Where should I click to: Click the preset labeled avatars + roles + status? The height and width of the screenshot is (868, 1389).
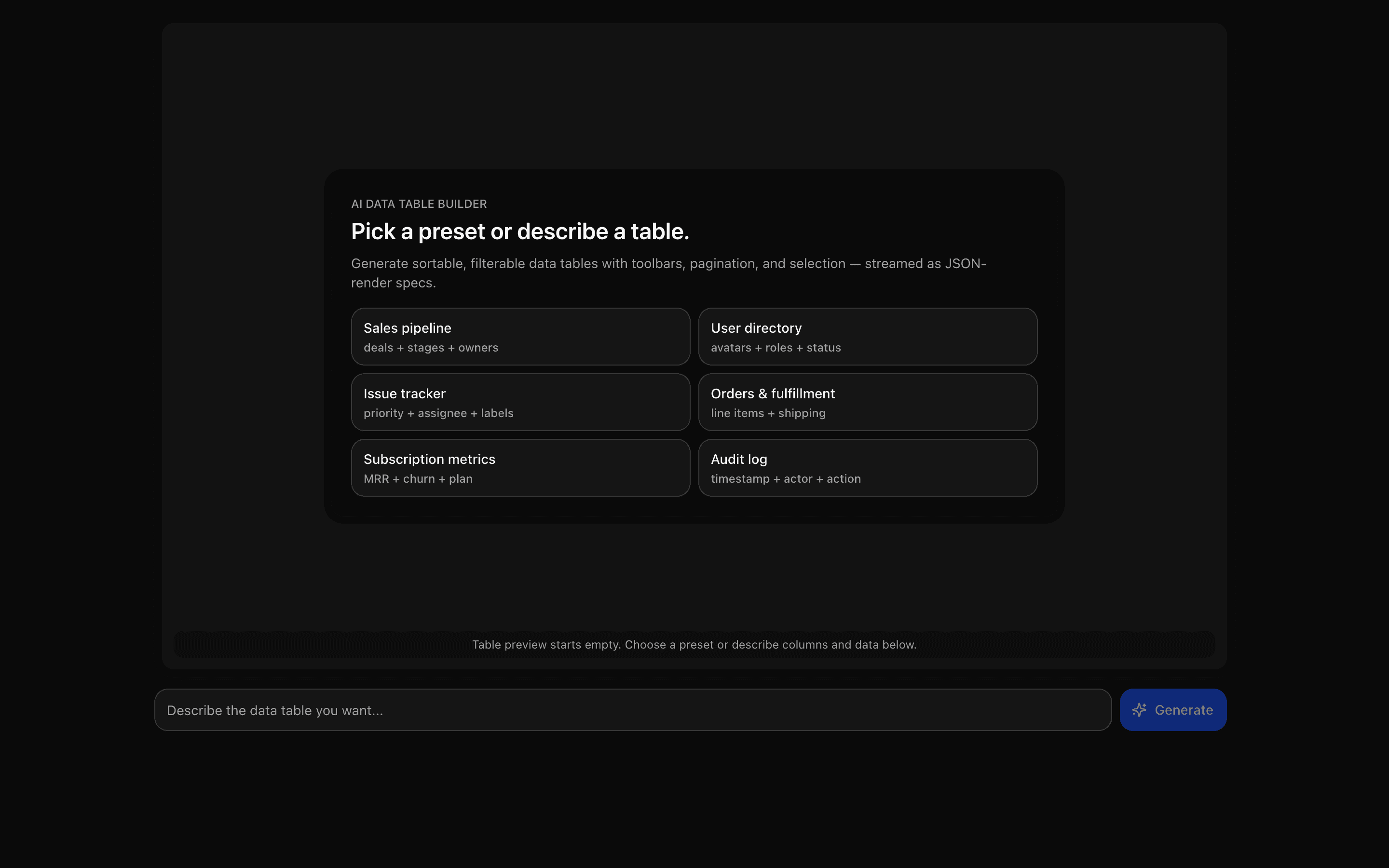[776, 347]
